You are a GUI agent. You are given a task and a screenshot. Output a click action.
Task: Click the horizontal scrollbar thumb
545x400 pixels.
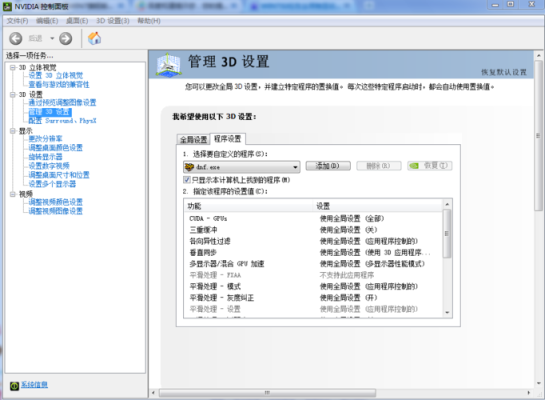click(x=267, y=393)
